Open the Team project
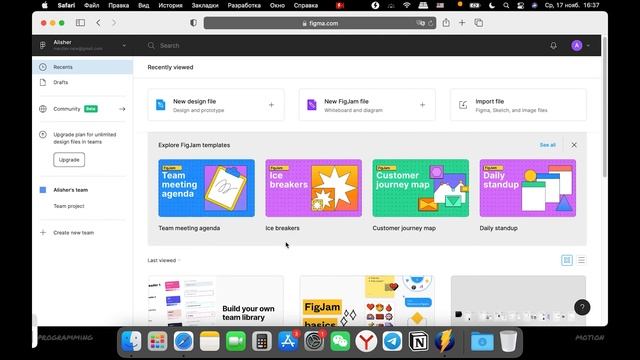This screenshot has width=640, height=360. pos(69,206)
